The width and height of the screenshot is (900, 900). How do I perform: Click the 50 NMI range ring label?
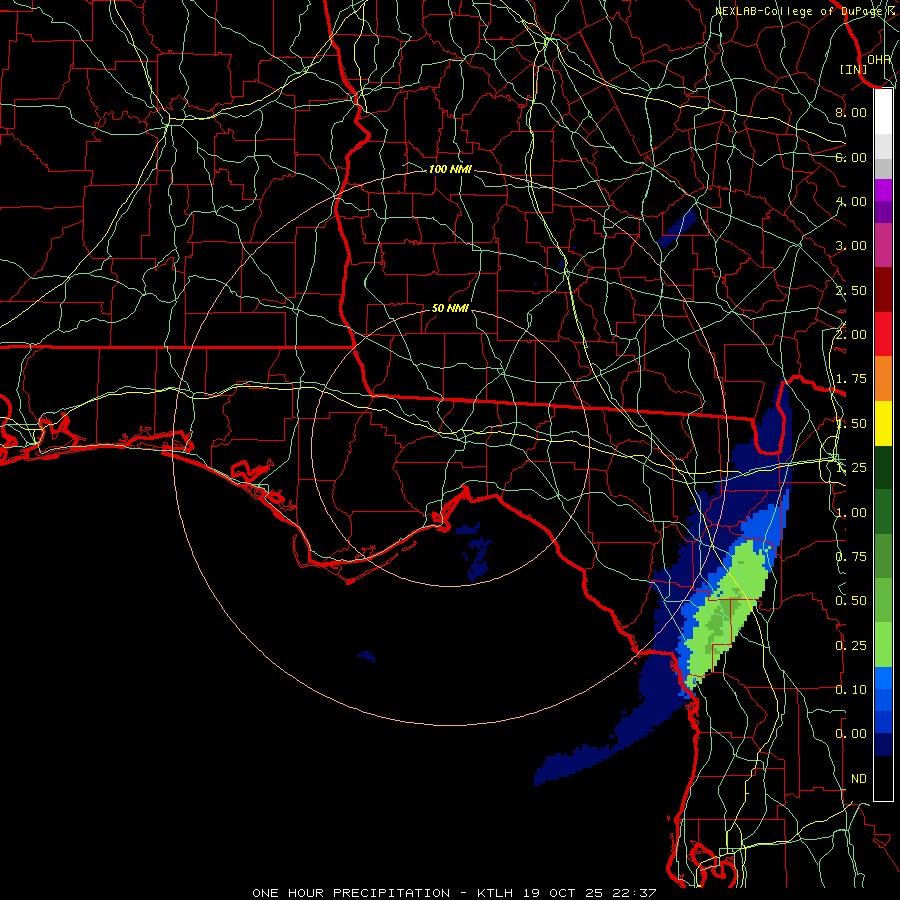point(450,308)
